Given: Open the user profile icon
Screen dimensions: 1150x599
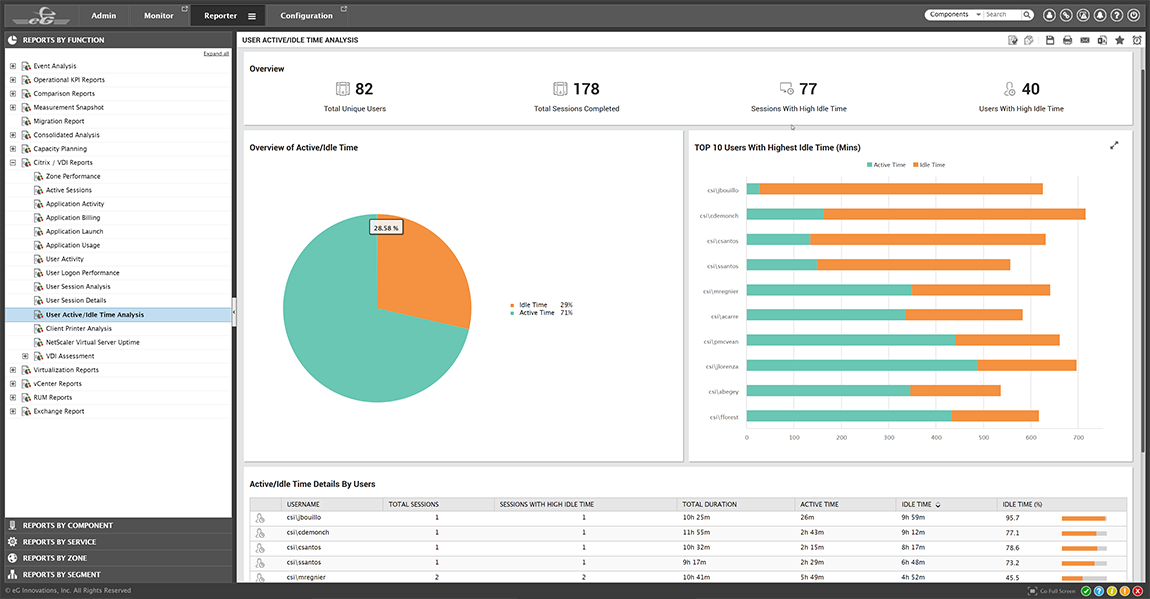Looking at the screenshot, I should coord(1049,15).
